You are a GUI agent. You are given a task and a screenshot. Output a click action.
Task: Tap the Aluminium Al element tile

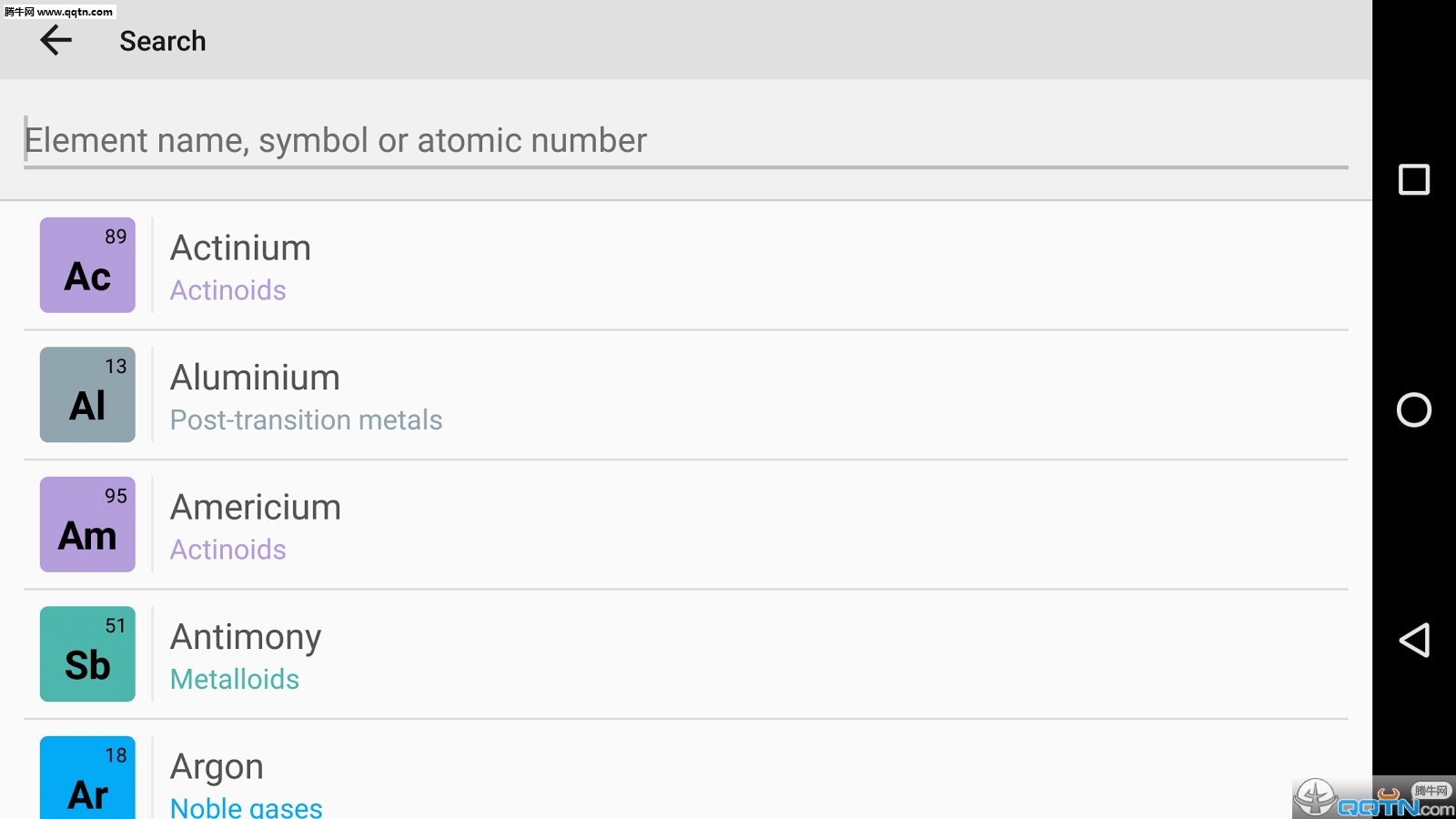click(87, 395)
